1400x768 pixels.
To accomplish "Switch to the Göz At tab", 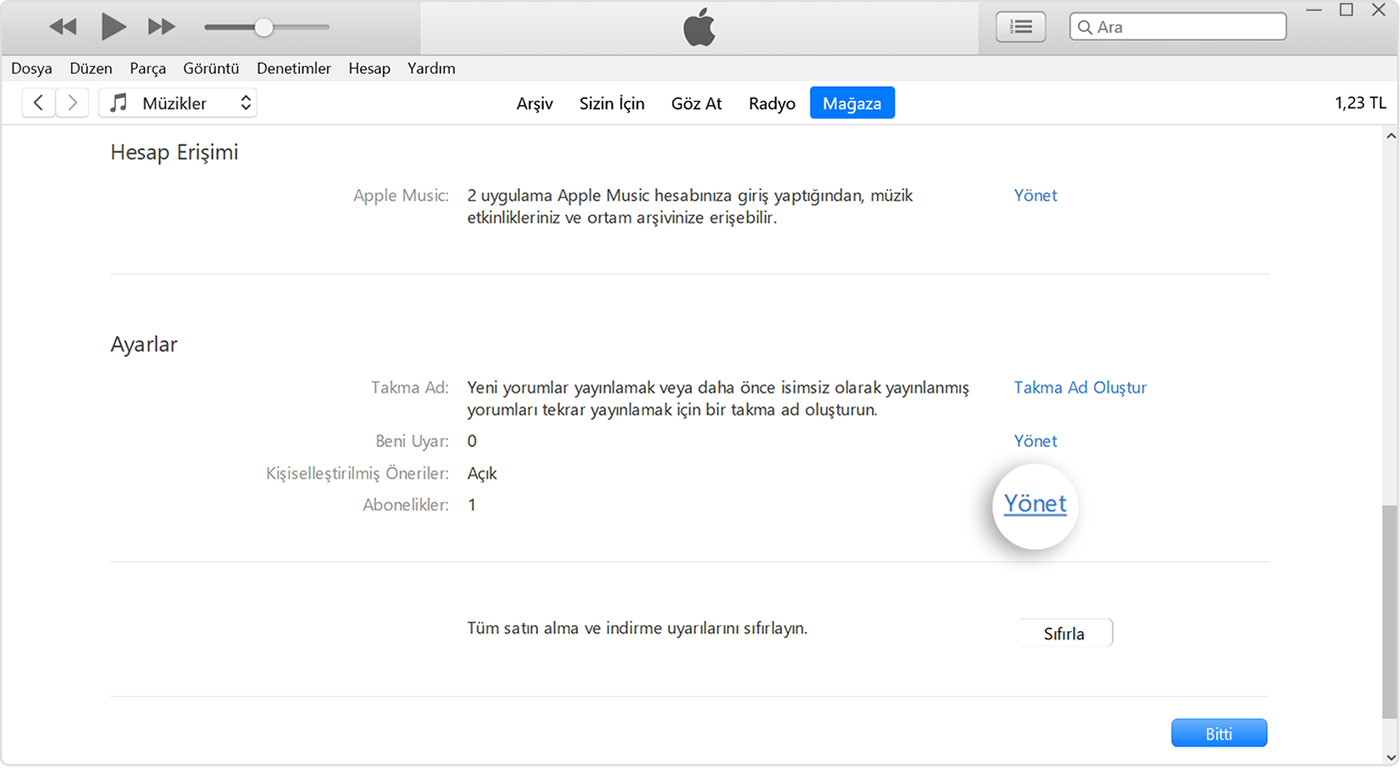I will pyautogui.click(x=696, y=103).
